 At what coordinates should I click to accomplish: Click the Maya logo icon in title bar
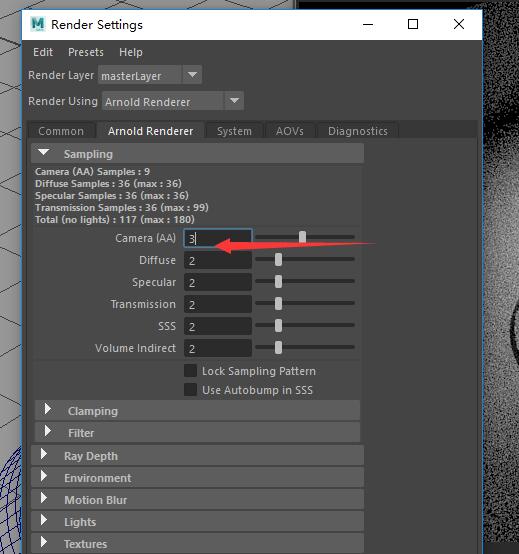point(38,24)
